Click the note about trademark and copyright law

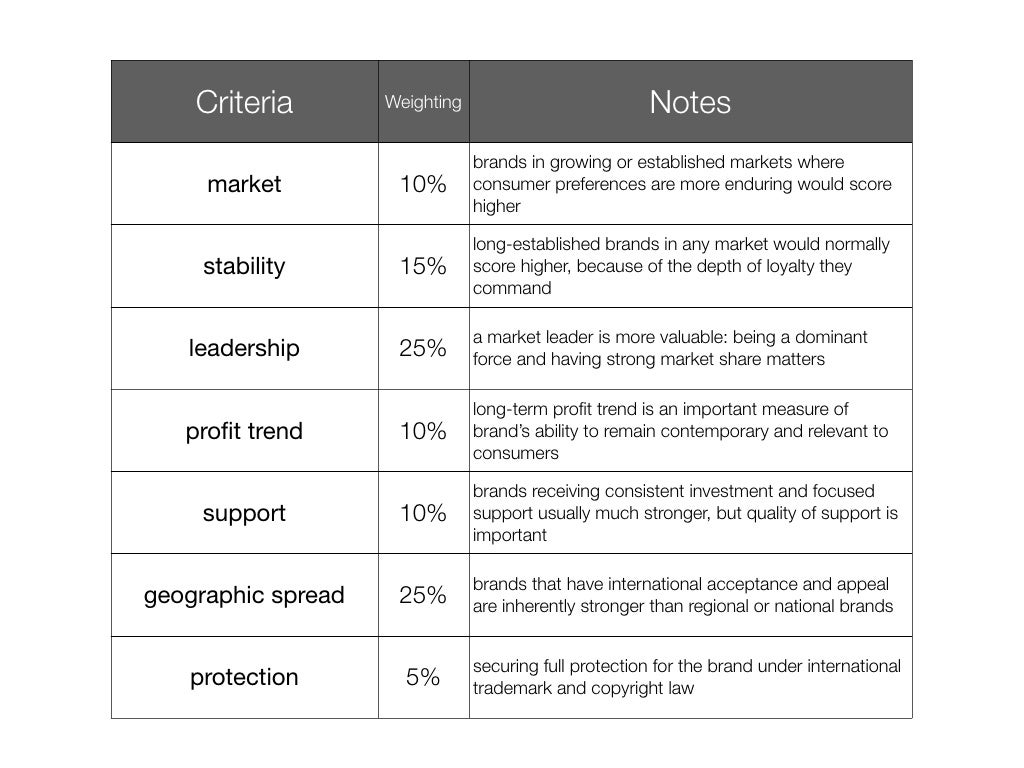[x=690, y=678]
